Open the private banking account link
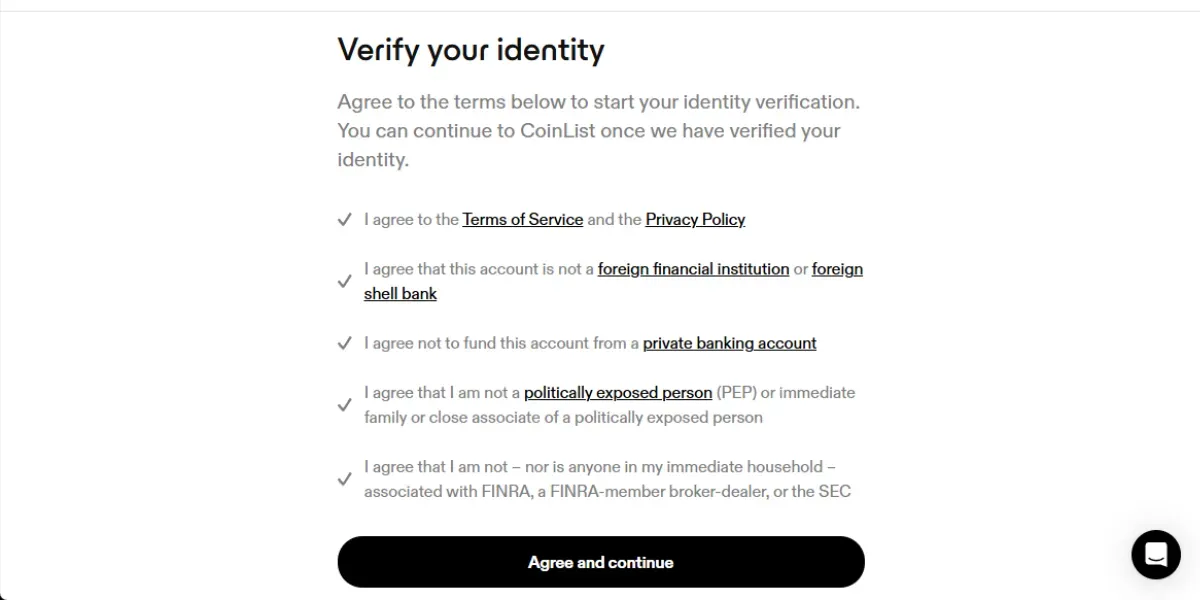This screenshot has height=600, width=1200. (729, 343)
